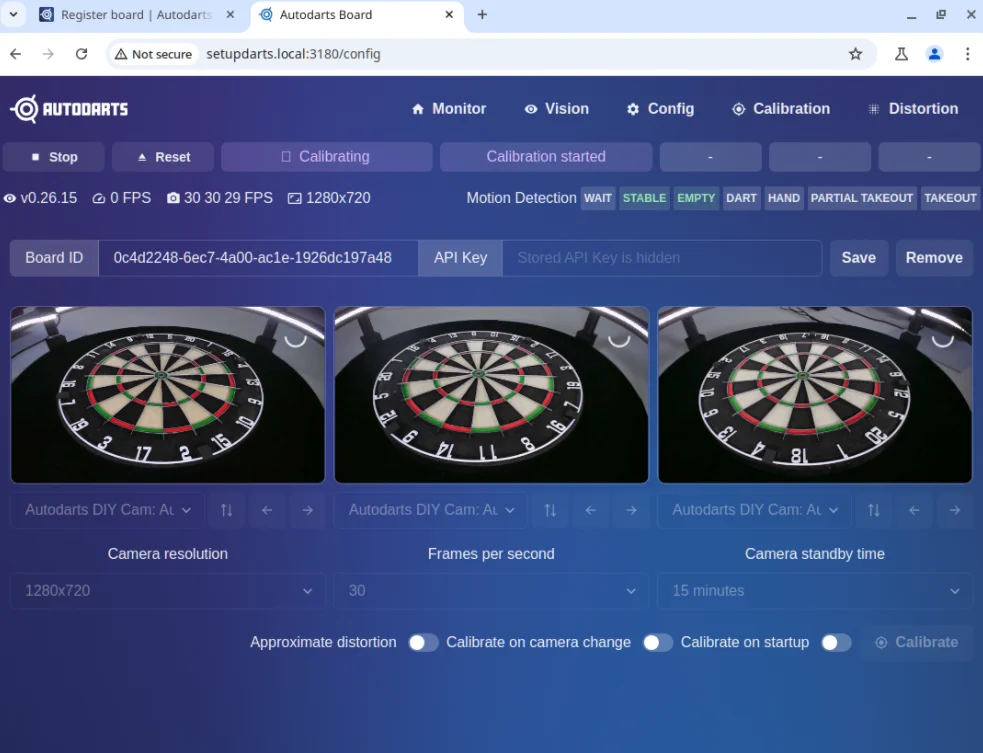Click the third camera preview thumbnail
Viewport: 983px width, 753px height.
point(815,395)
